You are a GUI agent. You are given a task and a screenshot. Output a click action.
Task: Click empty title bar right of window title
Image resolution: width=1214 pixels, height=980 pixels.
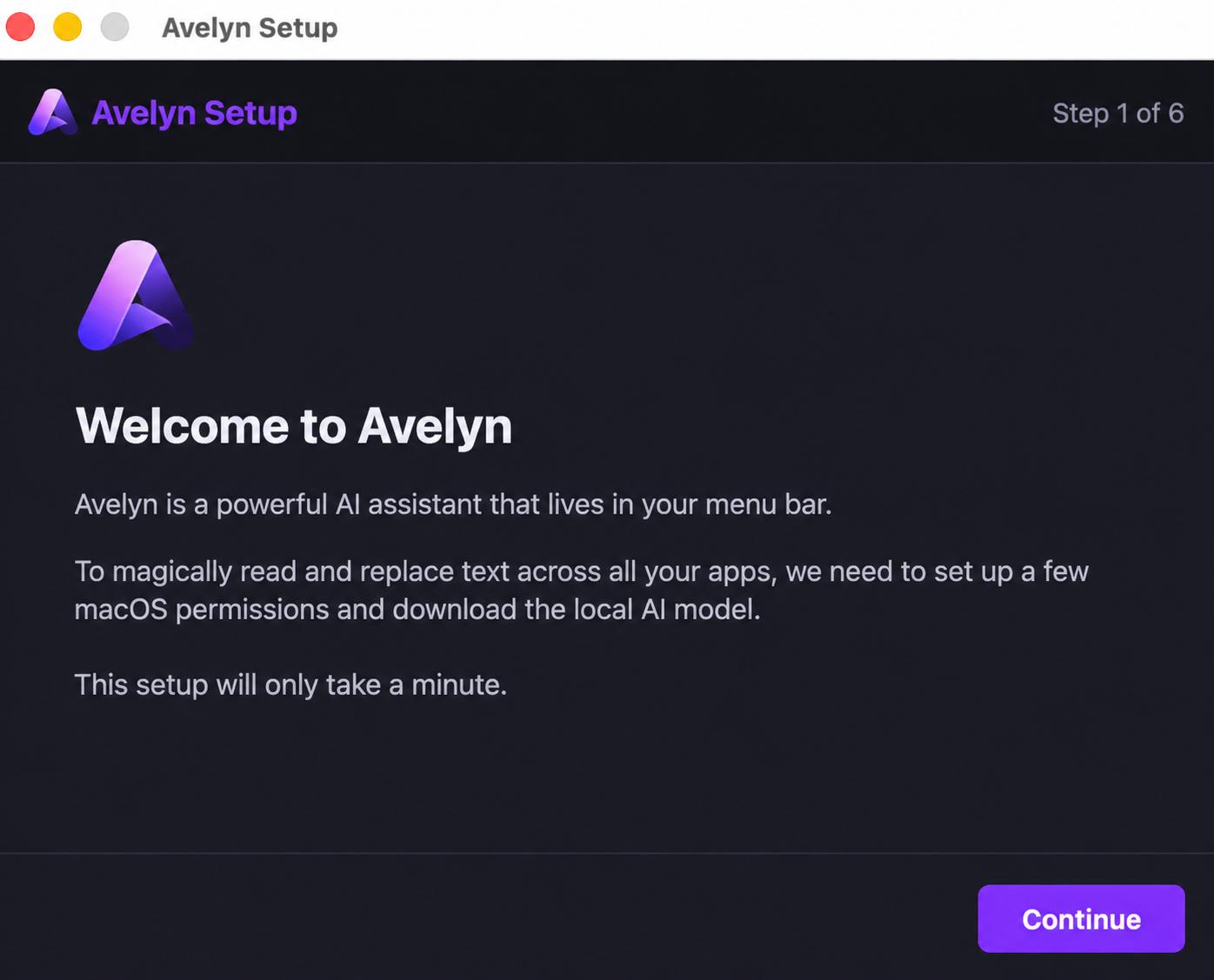(x=774, y=29)
